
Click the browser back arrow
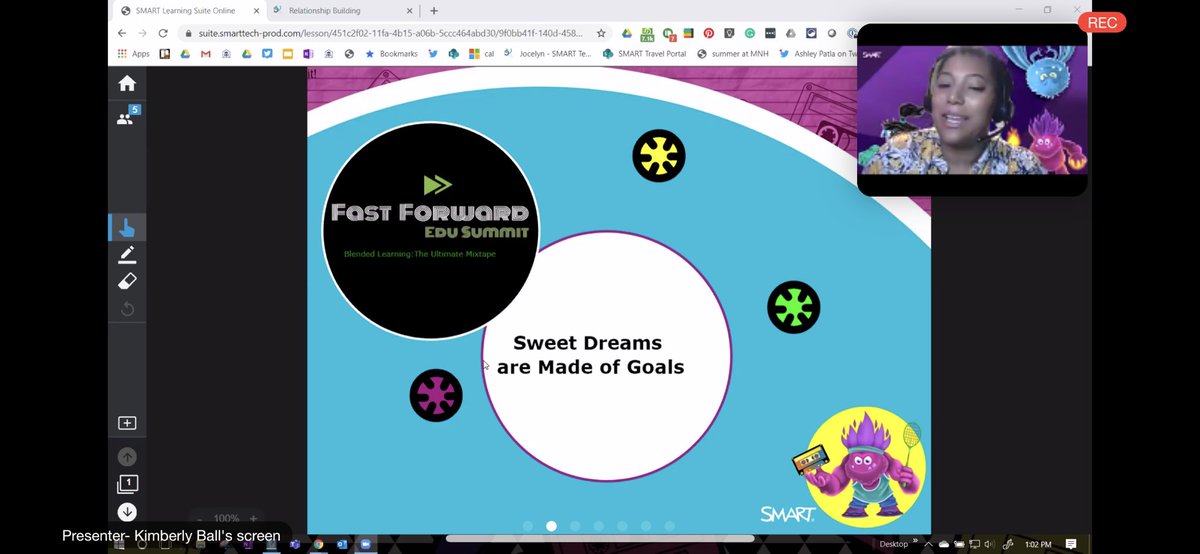(121, 33)
